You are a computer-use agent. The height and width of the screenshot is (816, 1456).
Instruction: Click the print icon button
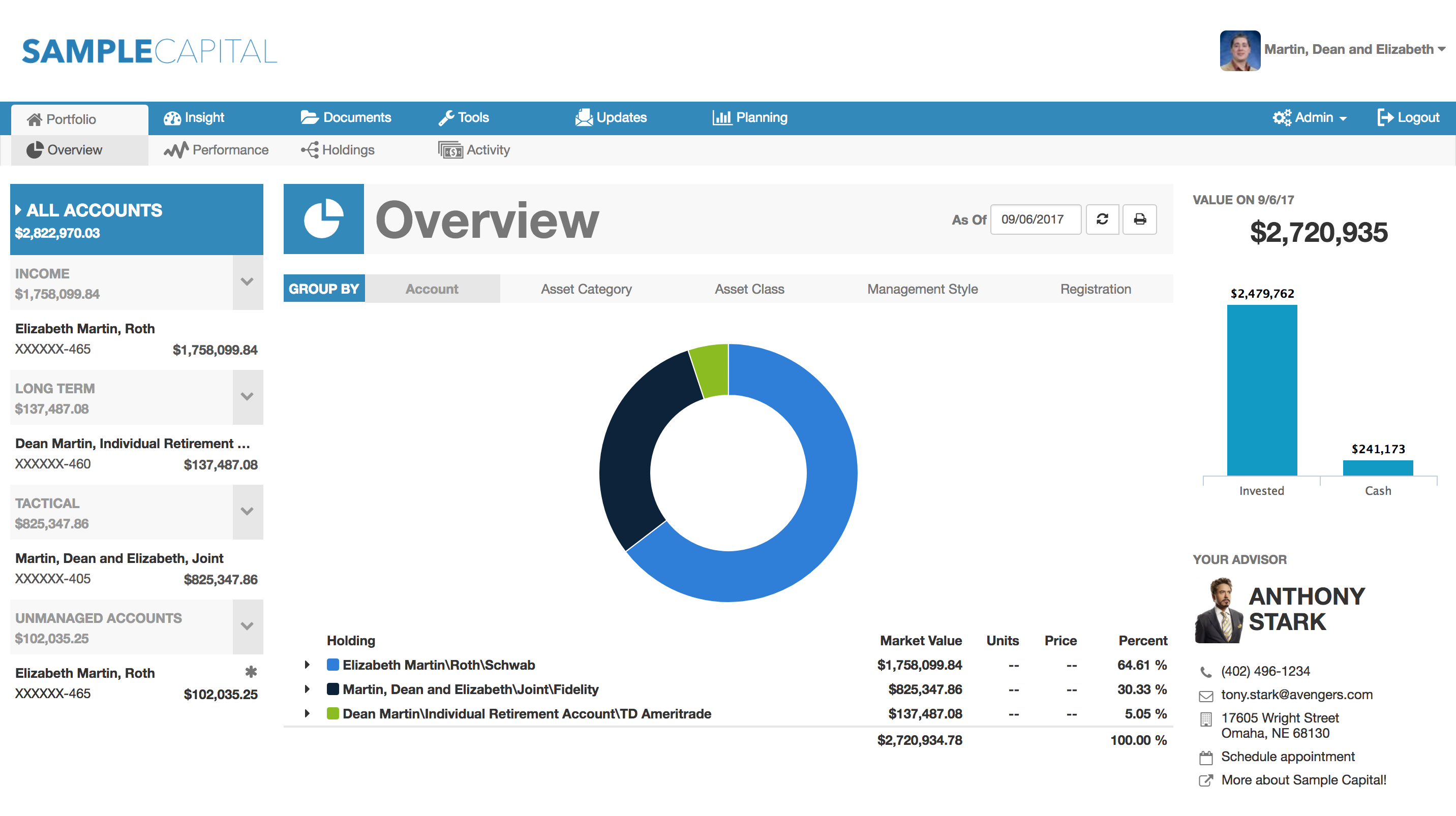pos(1139,219)
